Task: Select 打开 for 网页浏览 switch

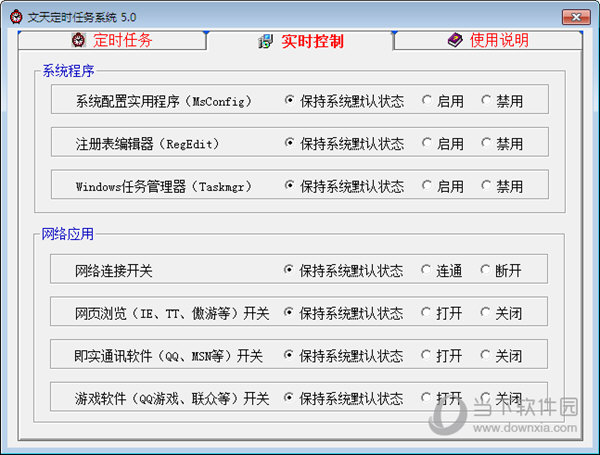Action: pos(427,314)
